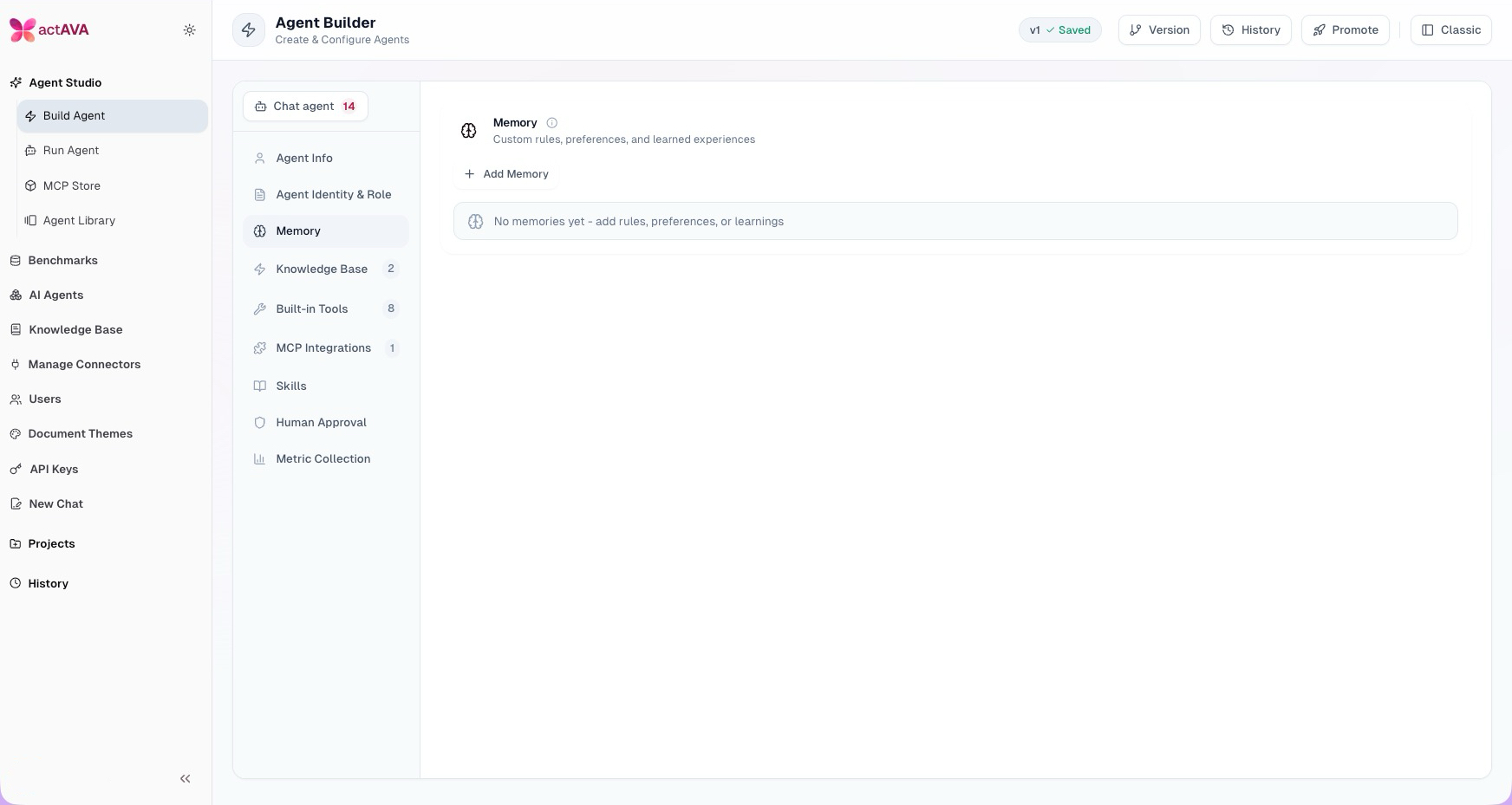Click the lightning Agent Builder header icon
This screenshot has height=805, width=1512.
pyautogui.click(x=249, y=30)
